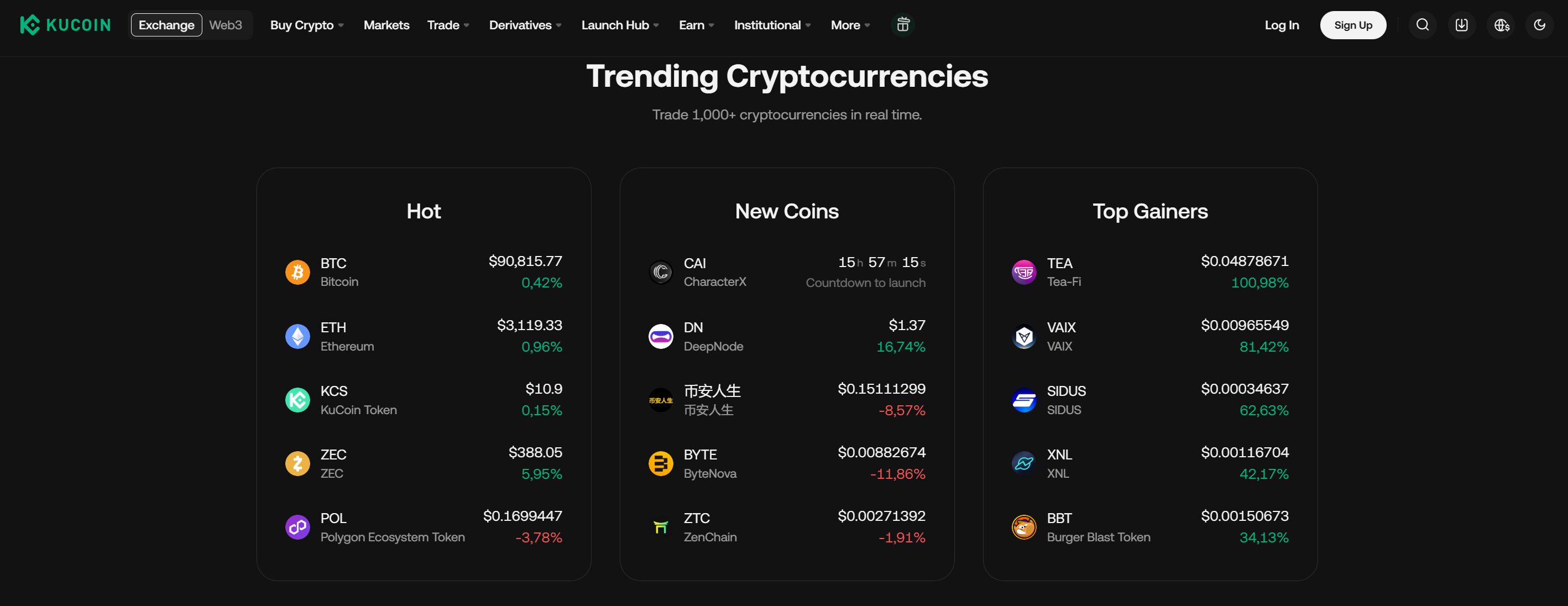This screenshot has width=1568, height=606.
Task: Open the Markets menu item
Action: point(386,25)
